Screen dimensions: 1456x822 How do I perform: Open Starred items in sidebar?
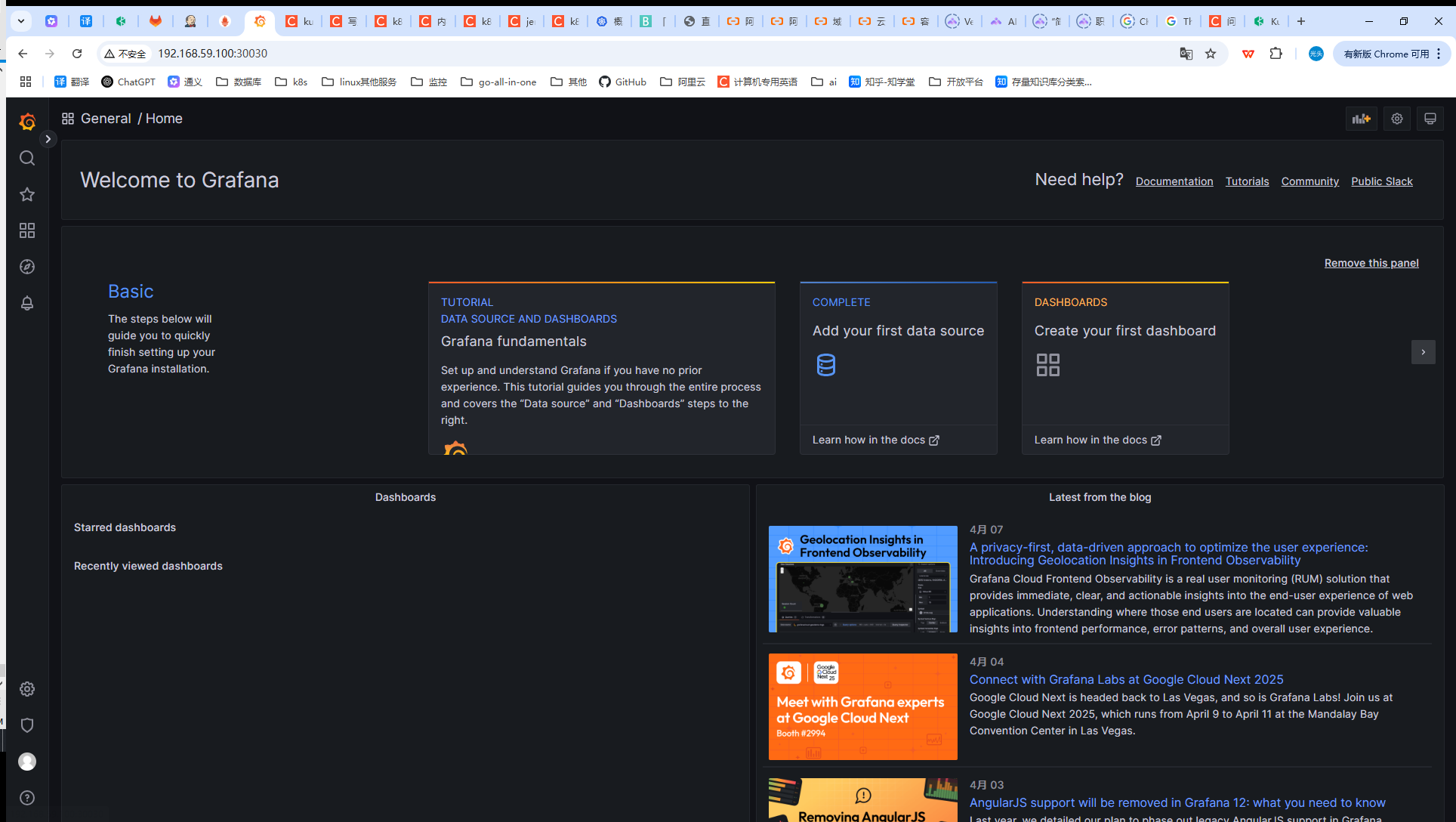coord(27,194)
